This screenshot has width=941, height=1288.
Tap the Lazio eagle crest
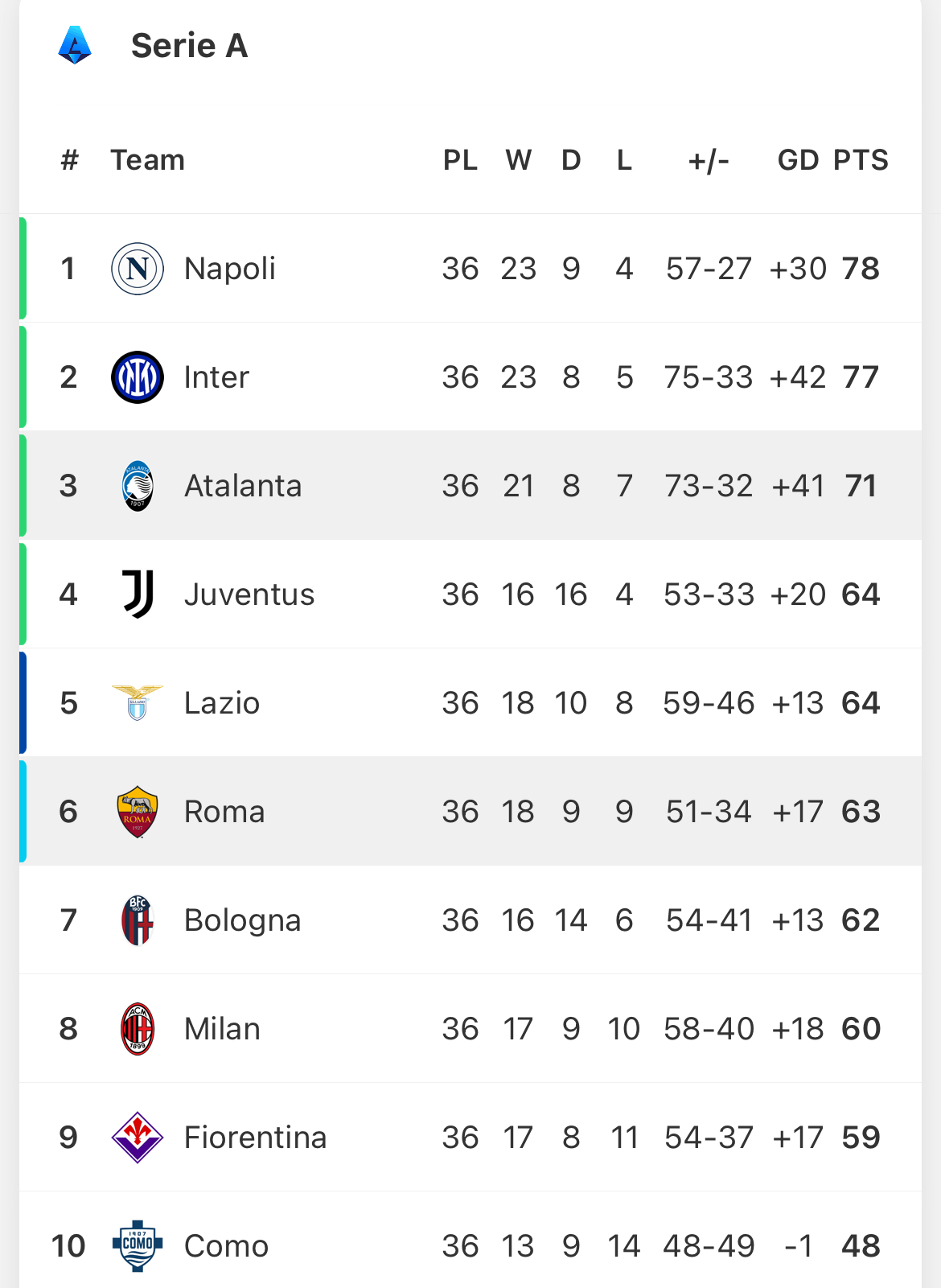138,703
